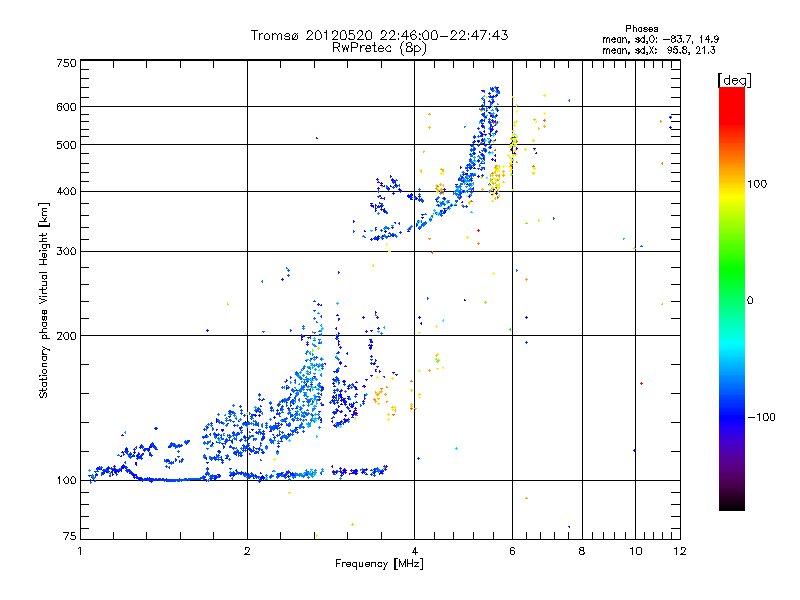Click the y-axis tick label '400'
The width and height of the screenshot is (800, 600).
(x=67, y=192)
